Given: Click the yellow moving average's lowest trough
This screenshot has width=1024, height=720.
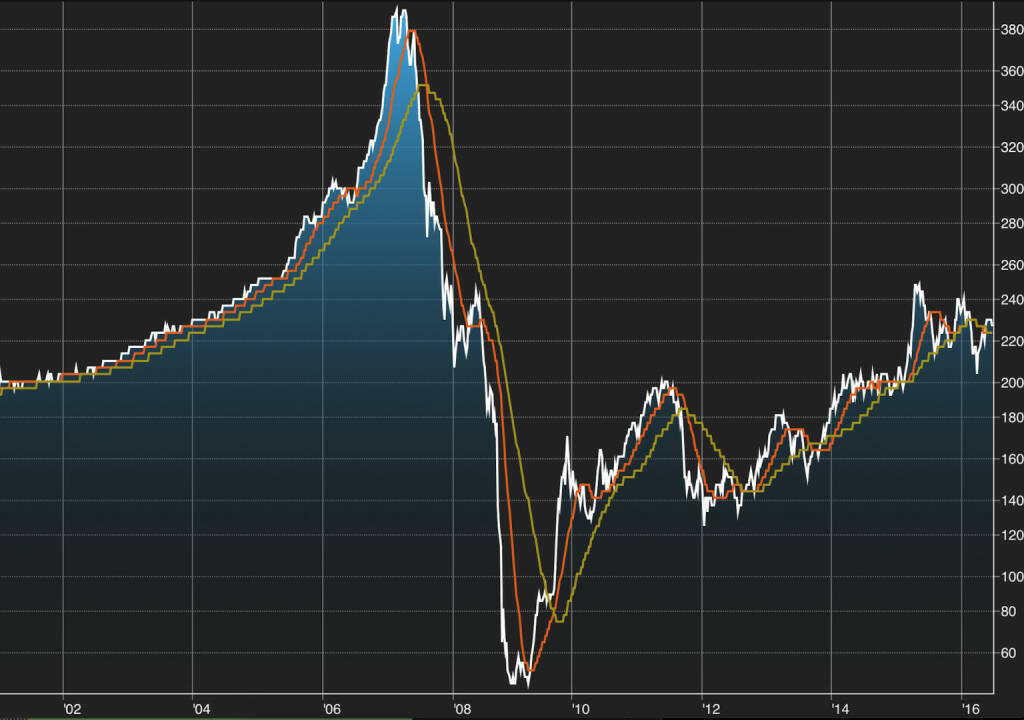Looking at the screenshot, I should [559, 621].
